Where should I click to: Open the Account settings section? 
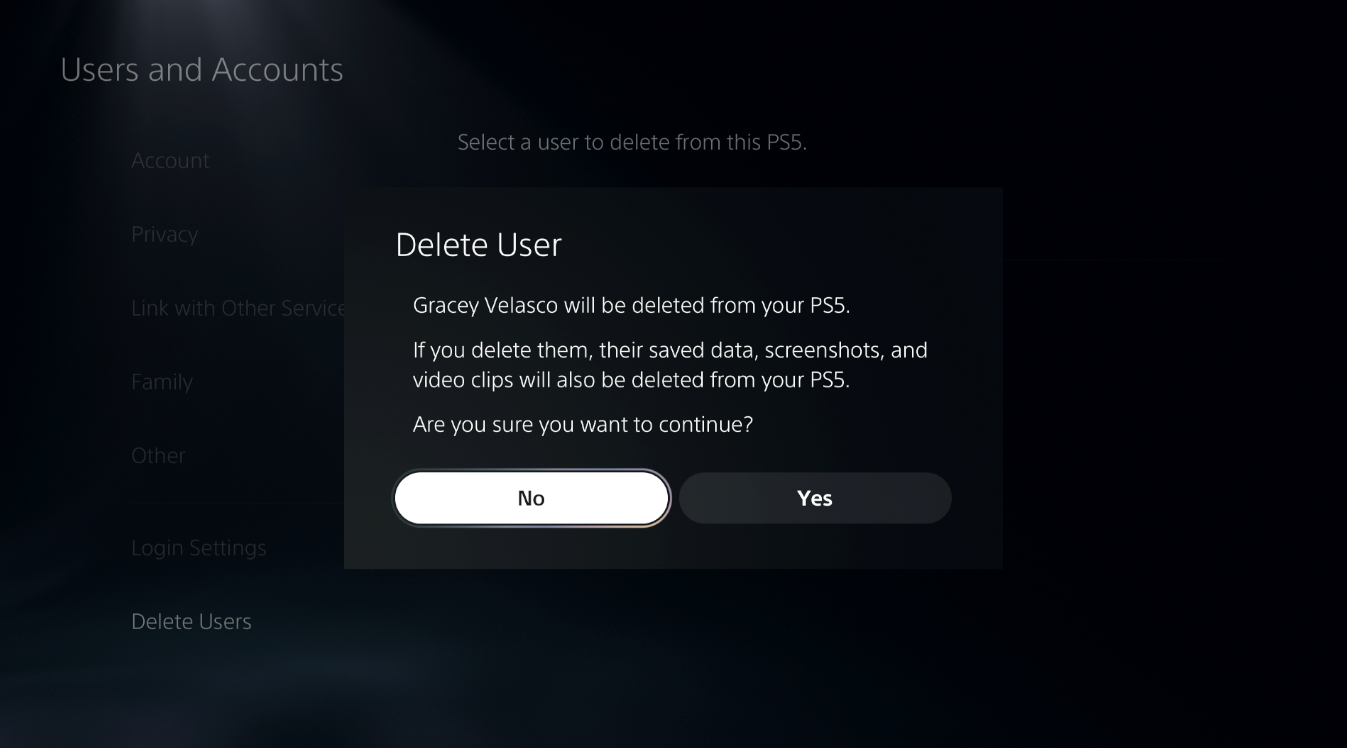tap(170, 160)
